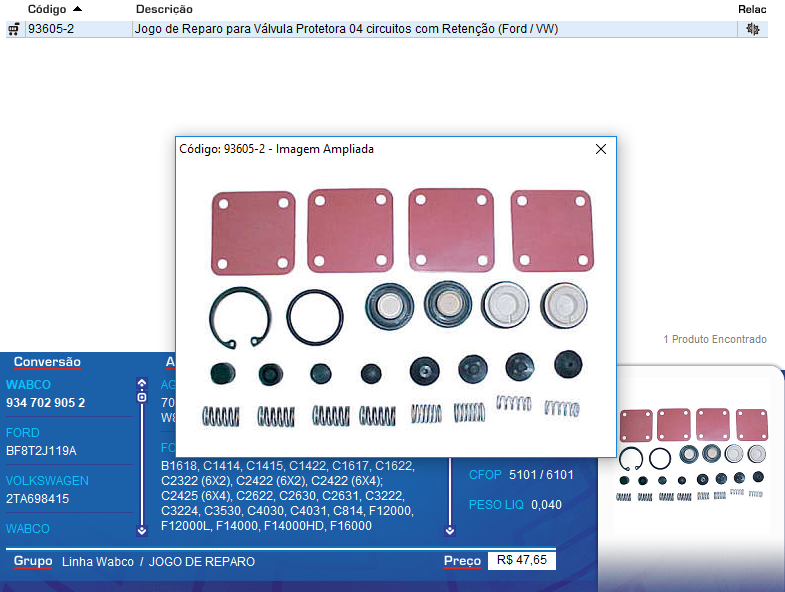785x592 pixels.
Task: Click the price field showing R$ 47,65
Action: coord(521,561)
